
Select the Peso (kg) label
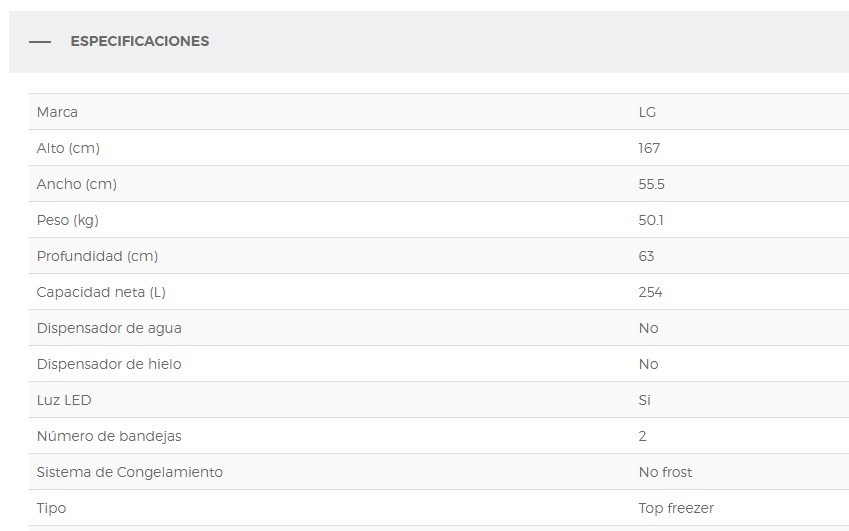67,220
